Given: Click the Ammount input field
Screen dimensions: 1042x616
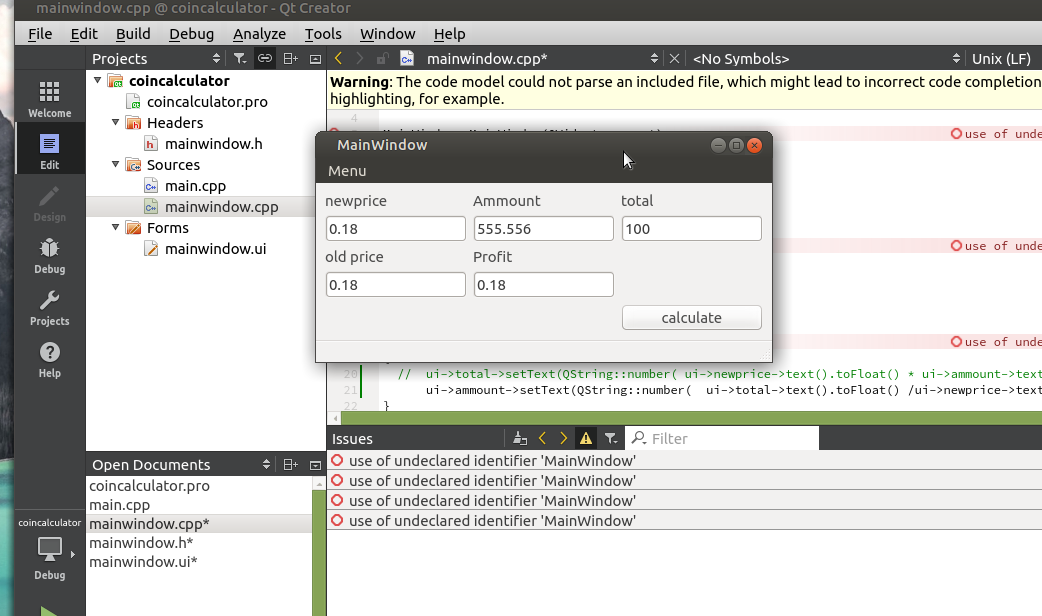Looking at the screenshot, I should pos(544,229).
